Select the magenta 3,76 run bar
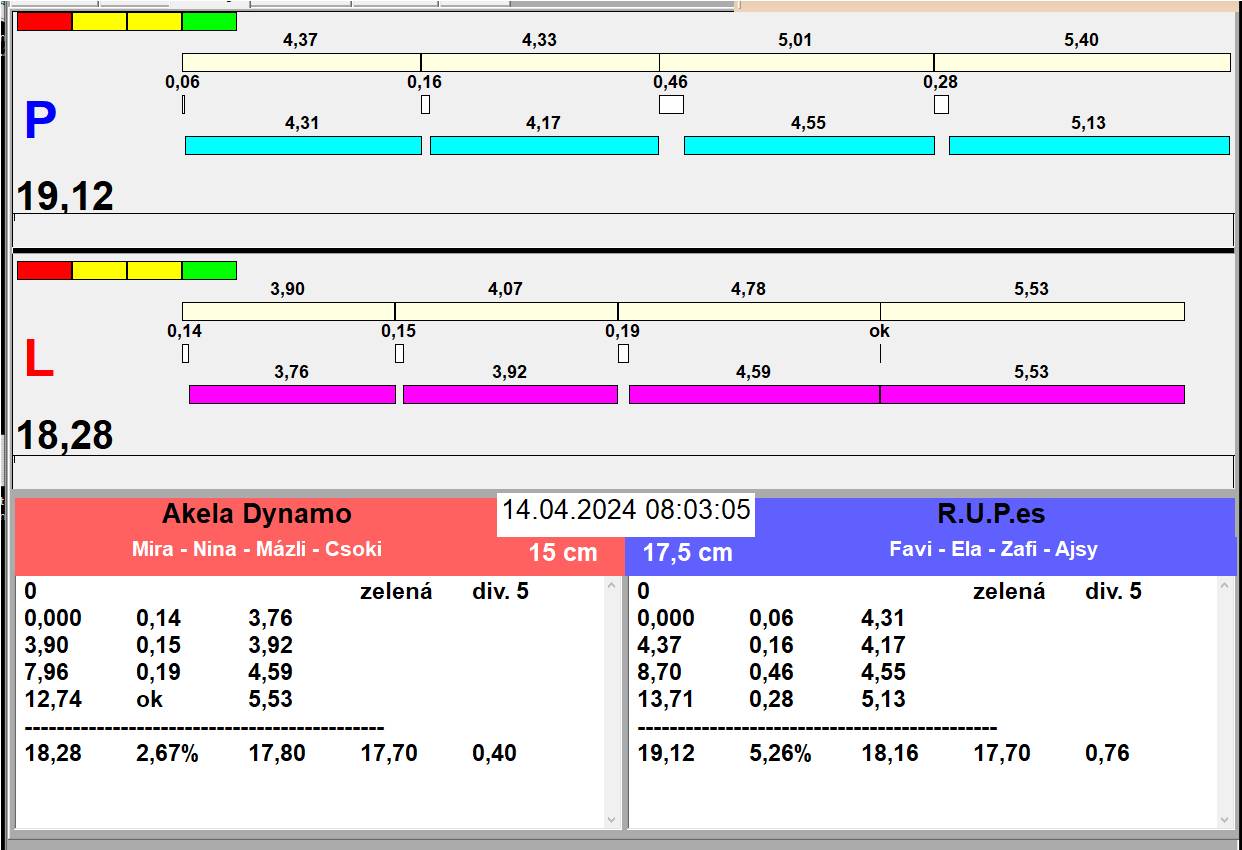Viewport: 1242px width, 850px height. click(292, 394)
